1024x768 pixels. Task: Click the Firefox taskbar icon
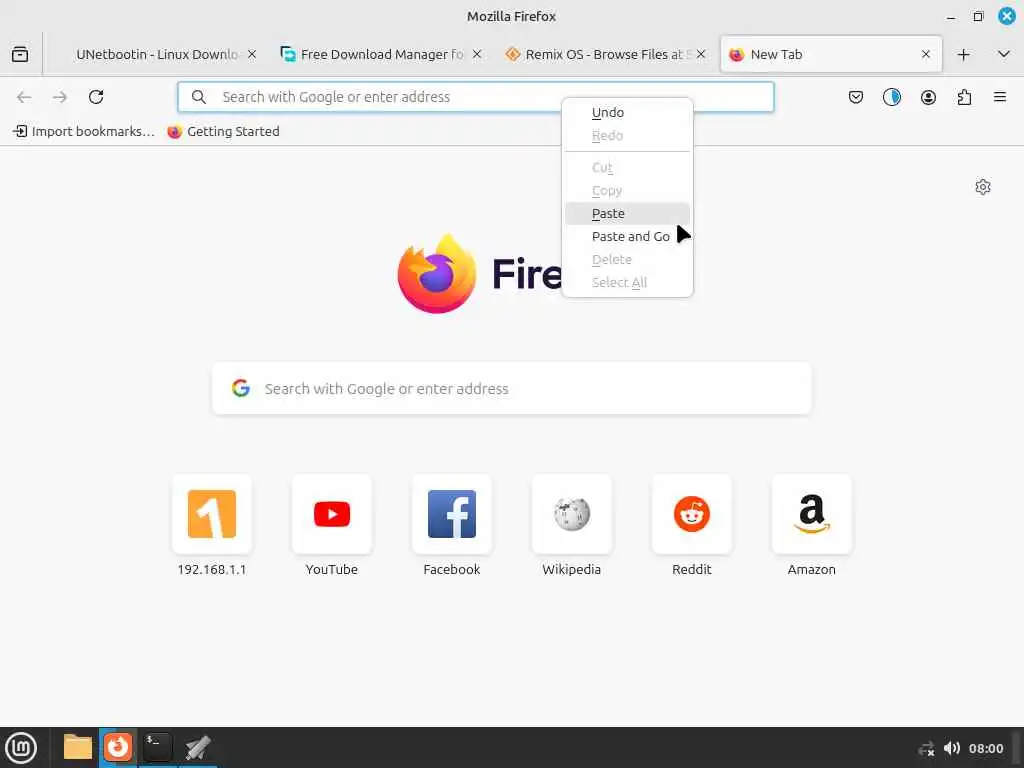(118, 747)
